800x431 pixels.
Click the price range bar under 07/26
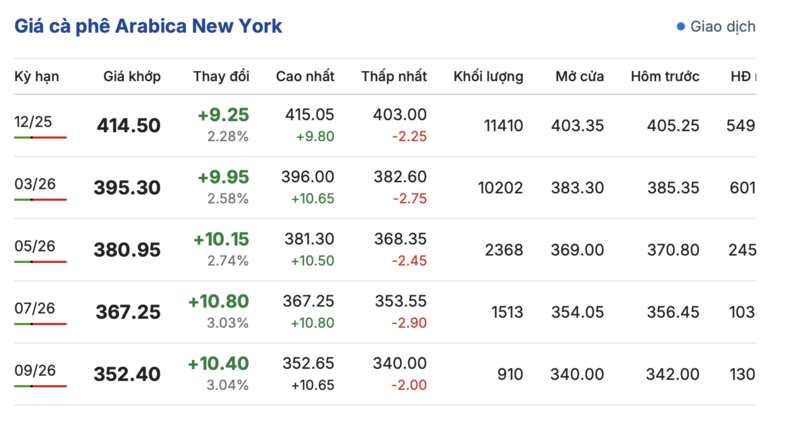[x=40, y=324]
